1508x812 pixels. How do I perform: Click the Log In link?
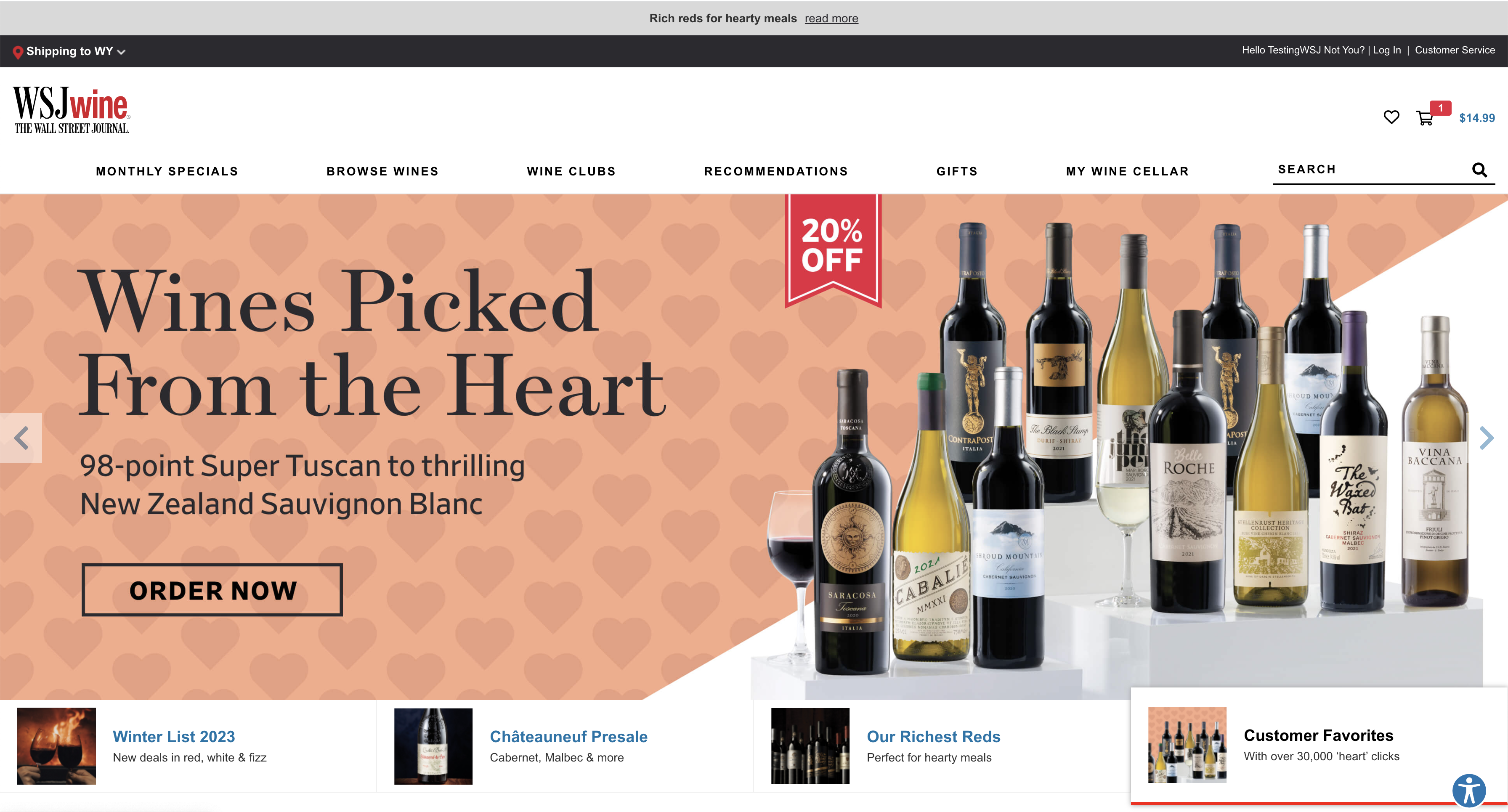click(1387, 50)
